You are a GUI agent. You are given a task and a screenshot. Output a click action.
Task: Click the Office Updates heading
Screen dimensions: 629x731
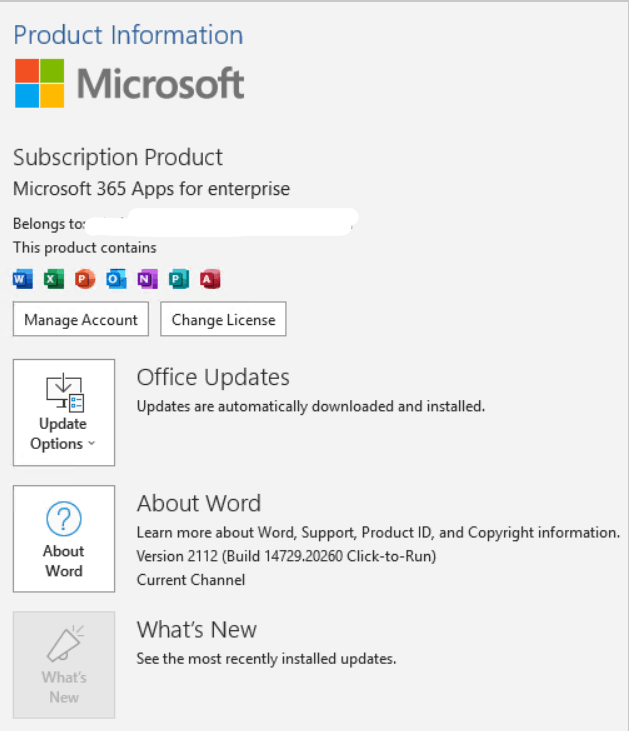(213, 377)
